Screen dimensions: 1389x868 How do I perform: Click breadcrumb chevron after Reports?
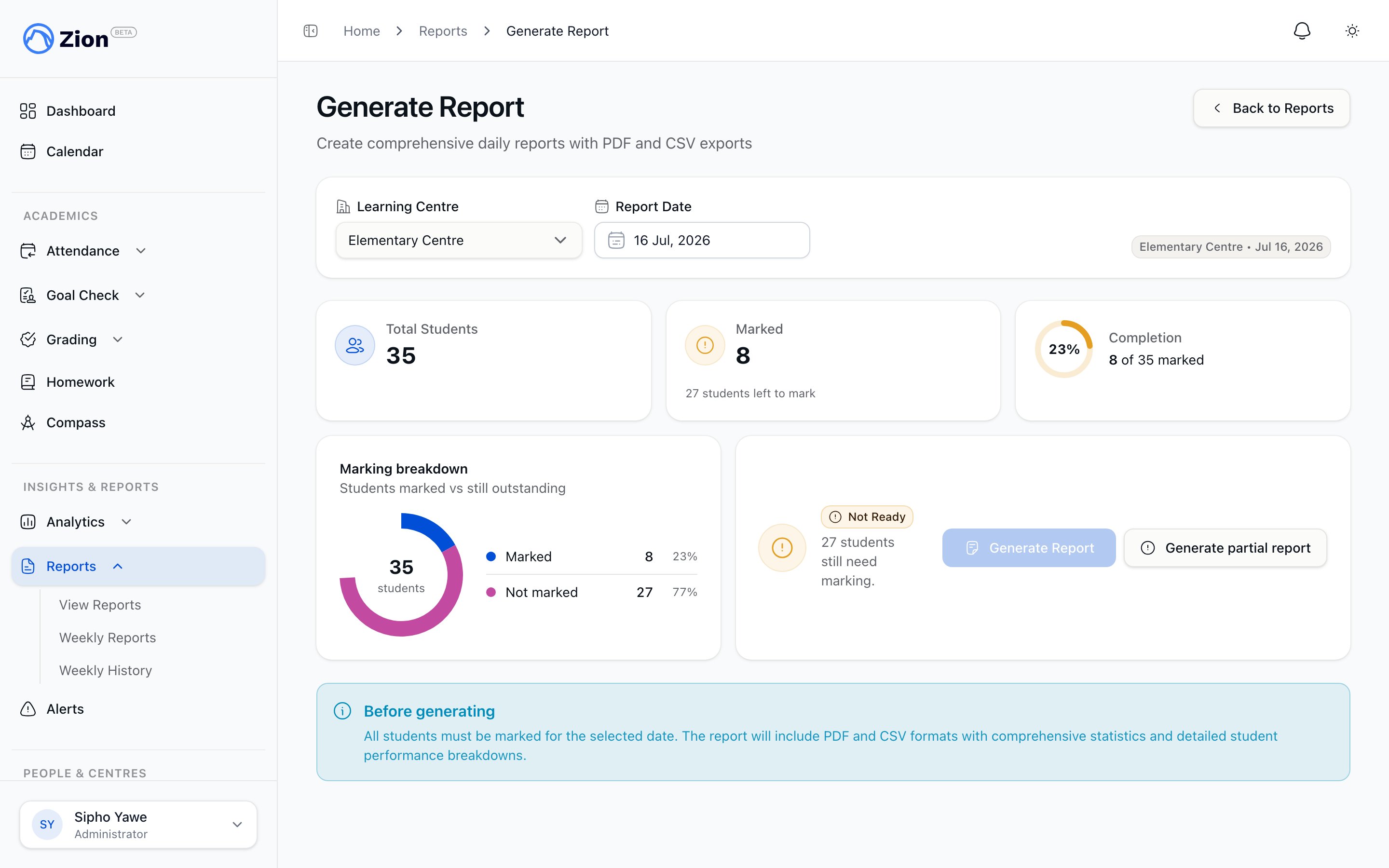click(487, 31)
